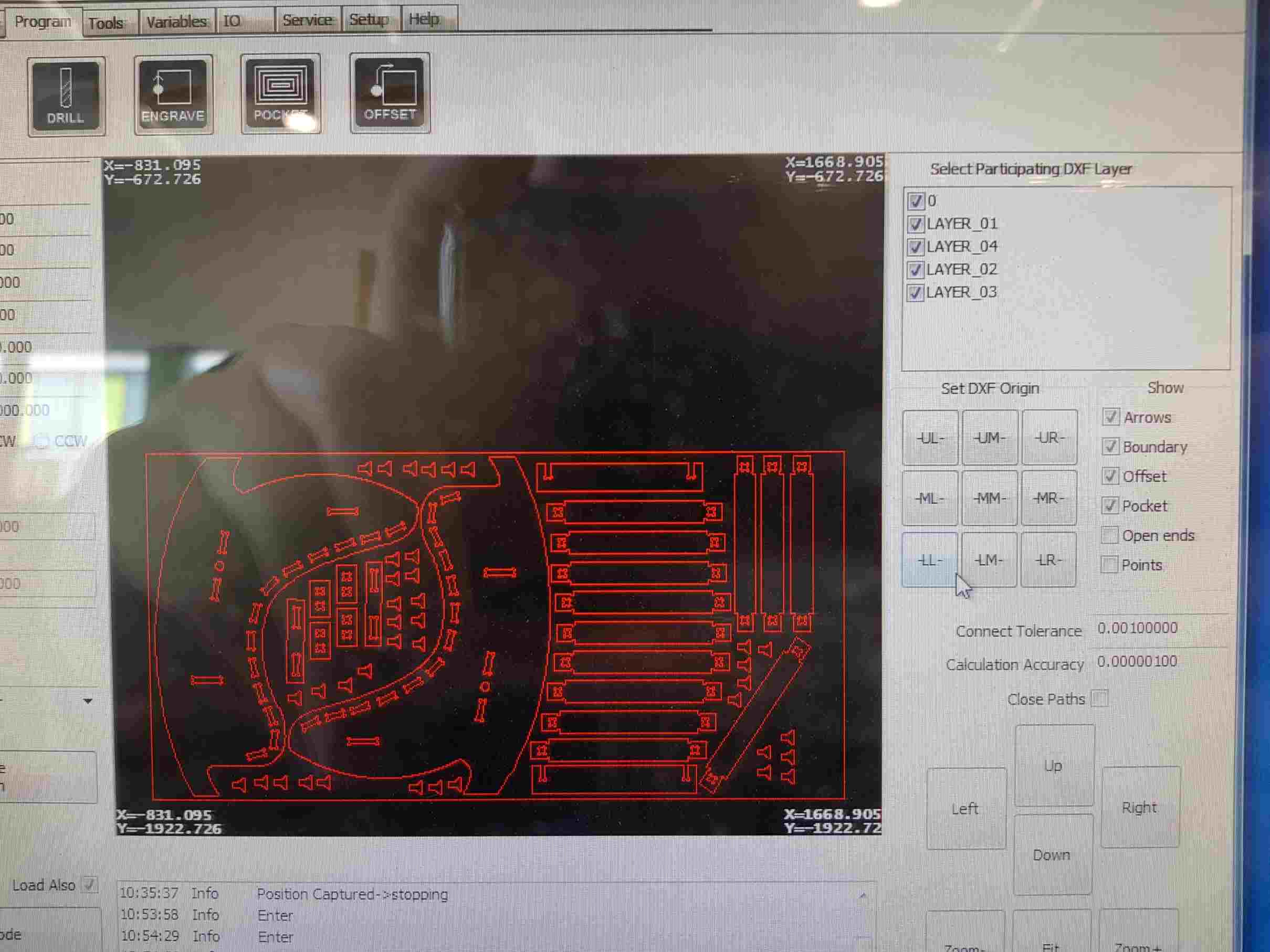The height and width of the screenshot is (952, 1270).
Task: Toggle the Arrows show checkbox
Action: (x=1110, y=417)
